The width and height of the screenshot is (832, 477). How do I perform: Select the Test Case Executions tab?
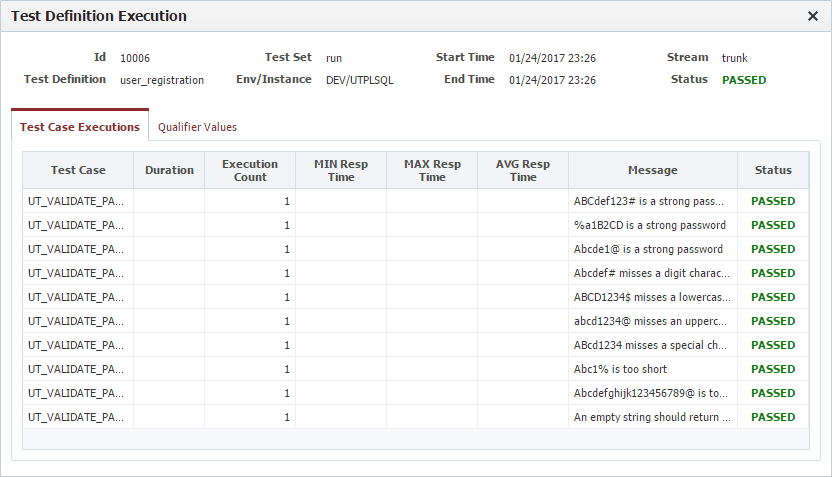click(x=80, y=127)
